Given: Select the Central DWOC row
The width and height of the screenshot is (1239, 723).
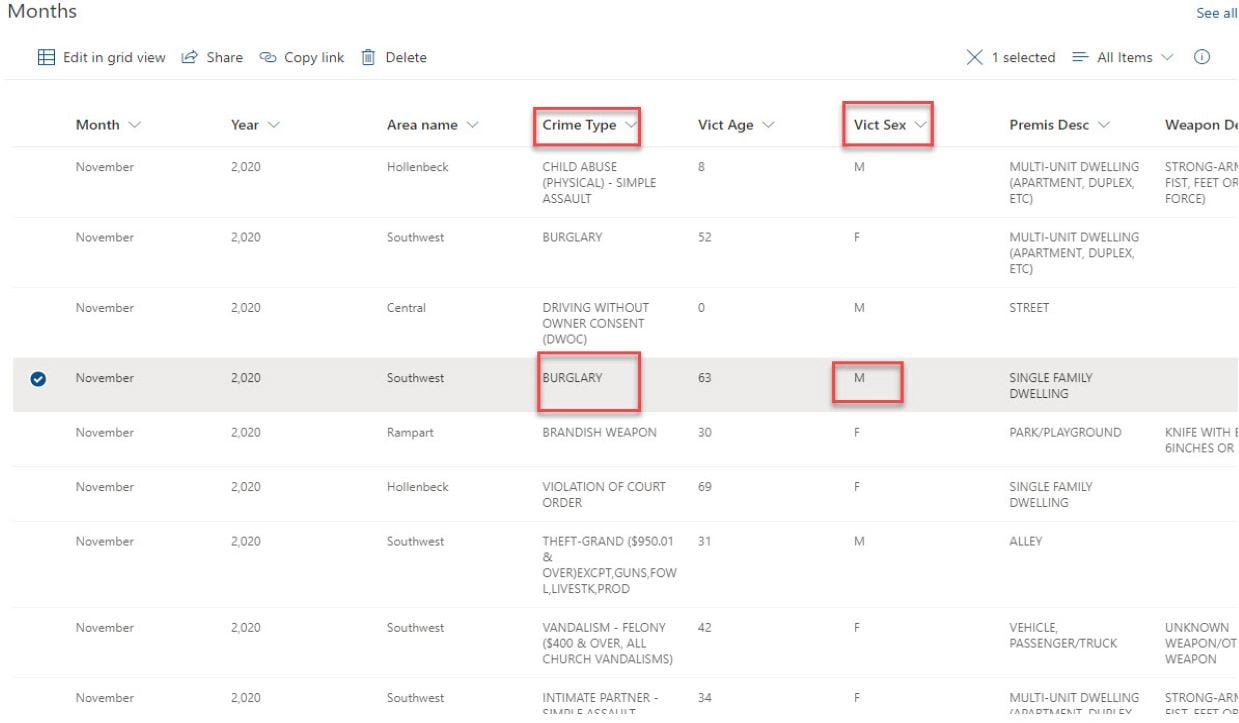Looking at the screenshot, I should (x=38, y=308).
